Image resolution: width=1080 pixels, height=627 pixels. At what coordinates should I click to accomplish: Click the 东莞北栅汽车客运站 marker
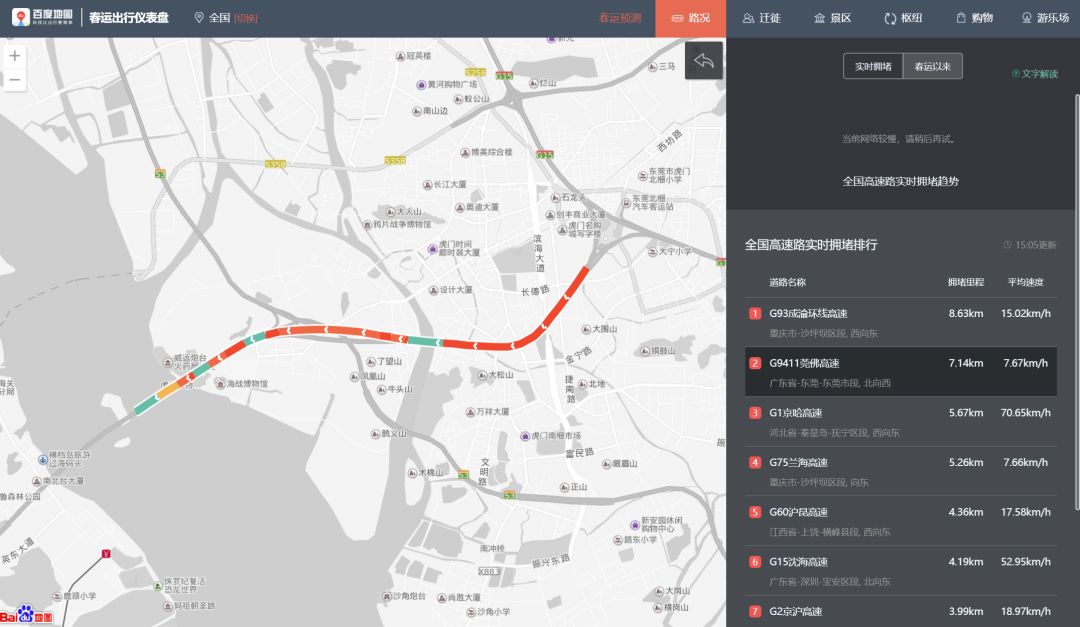tap(626, 203)
